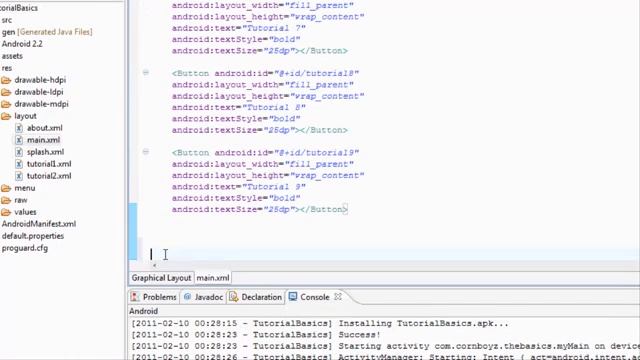Select the layout folder

25,116
